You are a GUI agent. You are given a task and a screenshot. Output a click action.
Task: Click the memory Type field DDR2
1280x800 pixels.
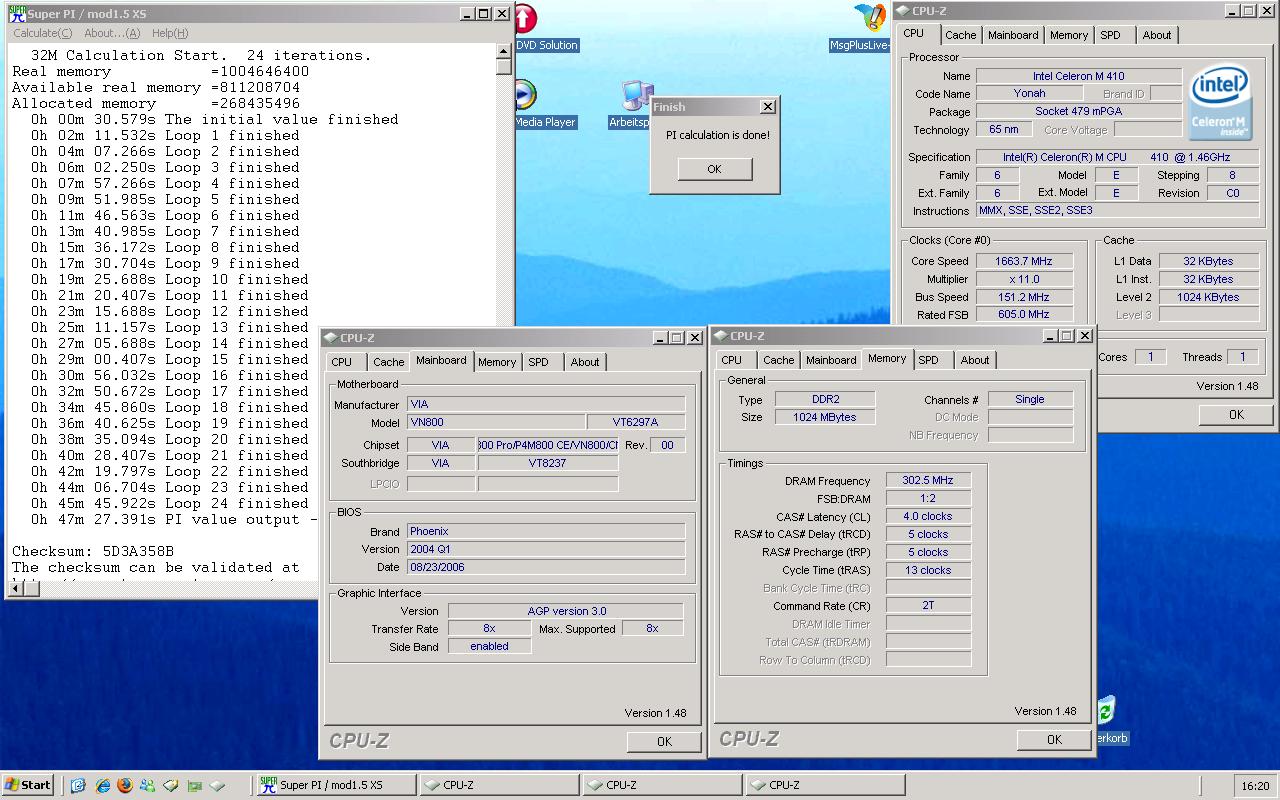click(825, 399)
